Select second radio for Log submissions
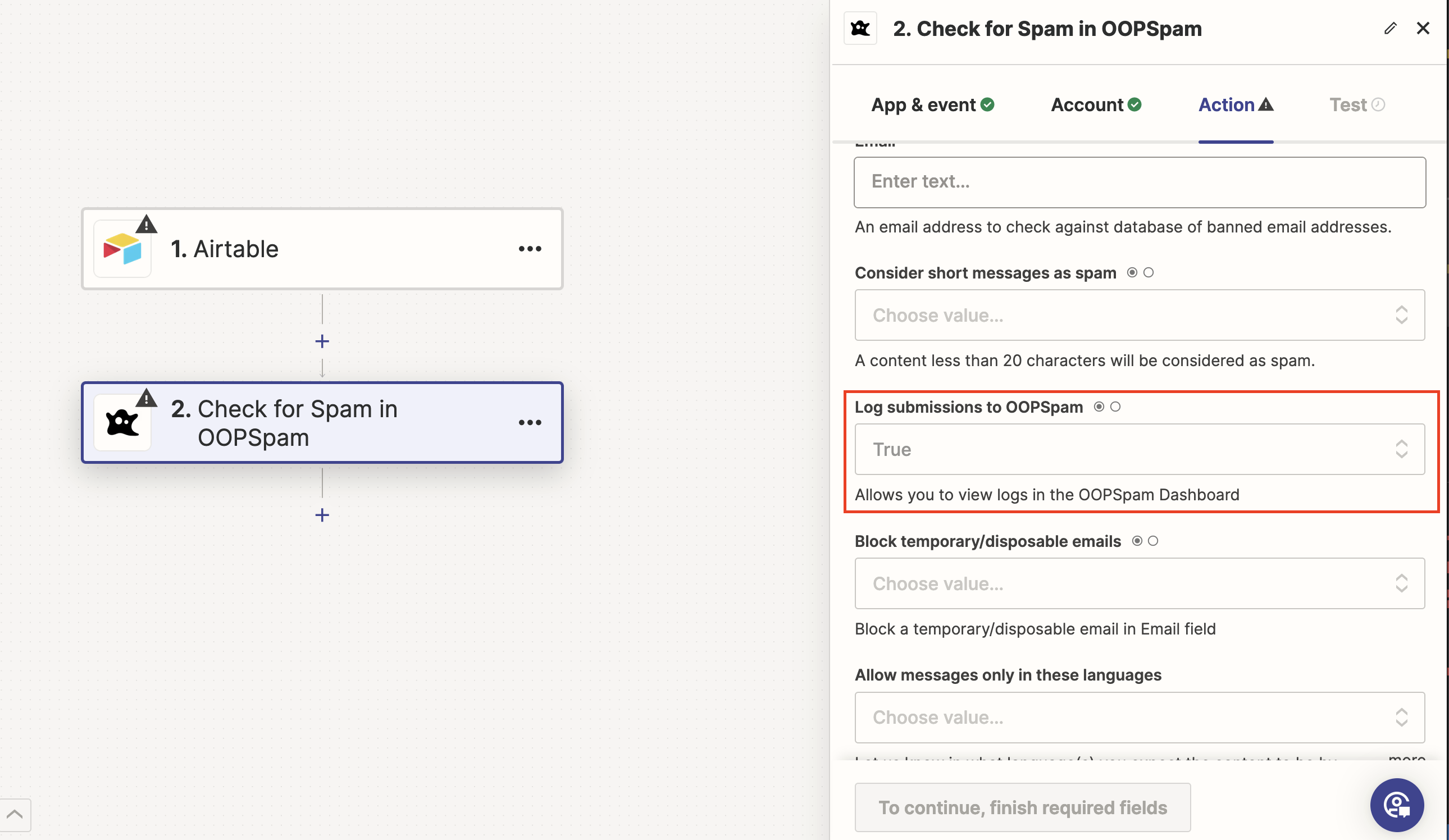The image size is (1449, 840). 1115,407
